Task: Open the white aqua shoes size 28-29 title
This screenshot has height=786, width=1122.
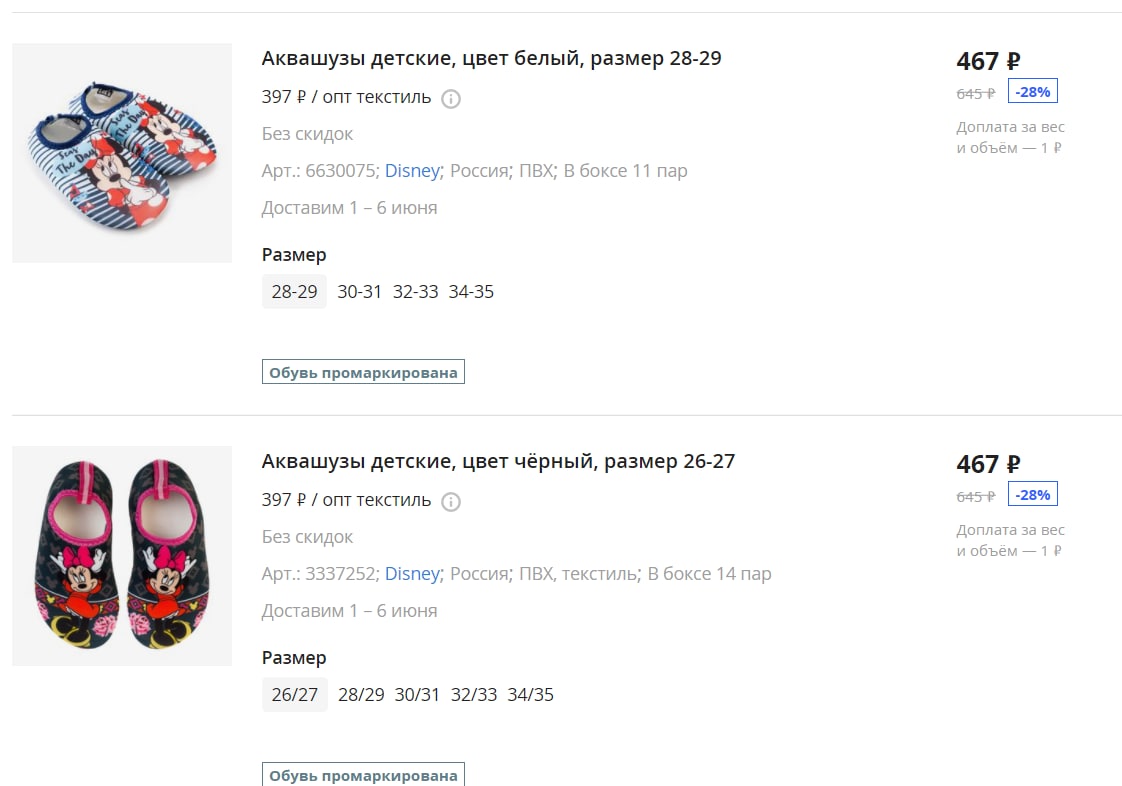Action: (x=491, y=58)
